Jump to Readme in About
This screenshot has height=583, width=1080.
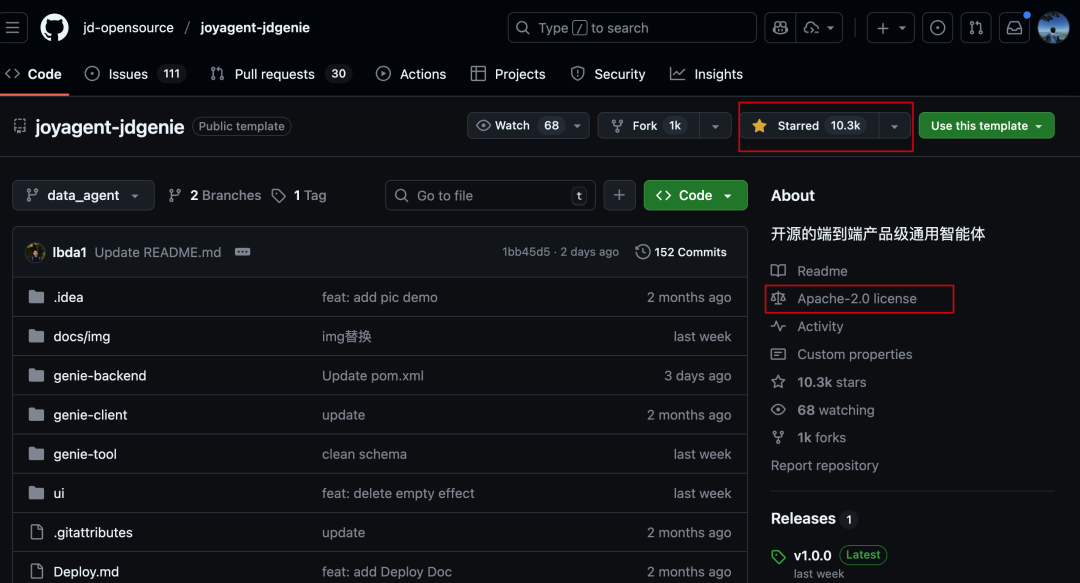pyautogui.click(x=809, y=271)
